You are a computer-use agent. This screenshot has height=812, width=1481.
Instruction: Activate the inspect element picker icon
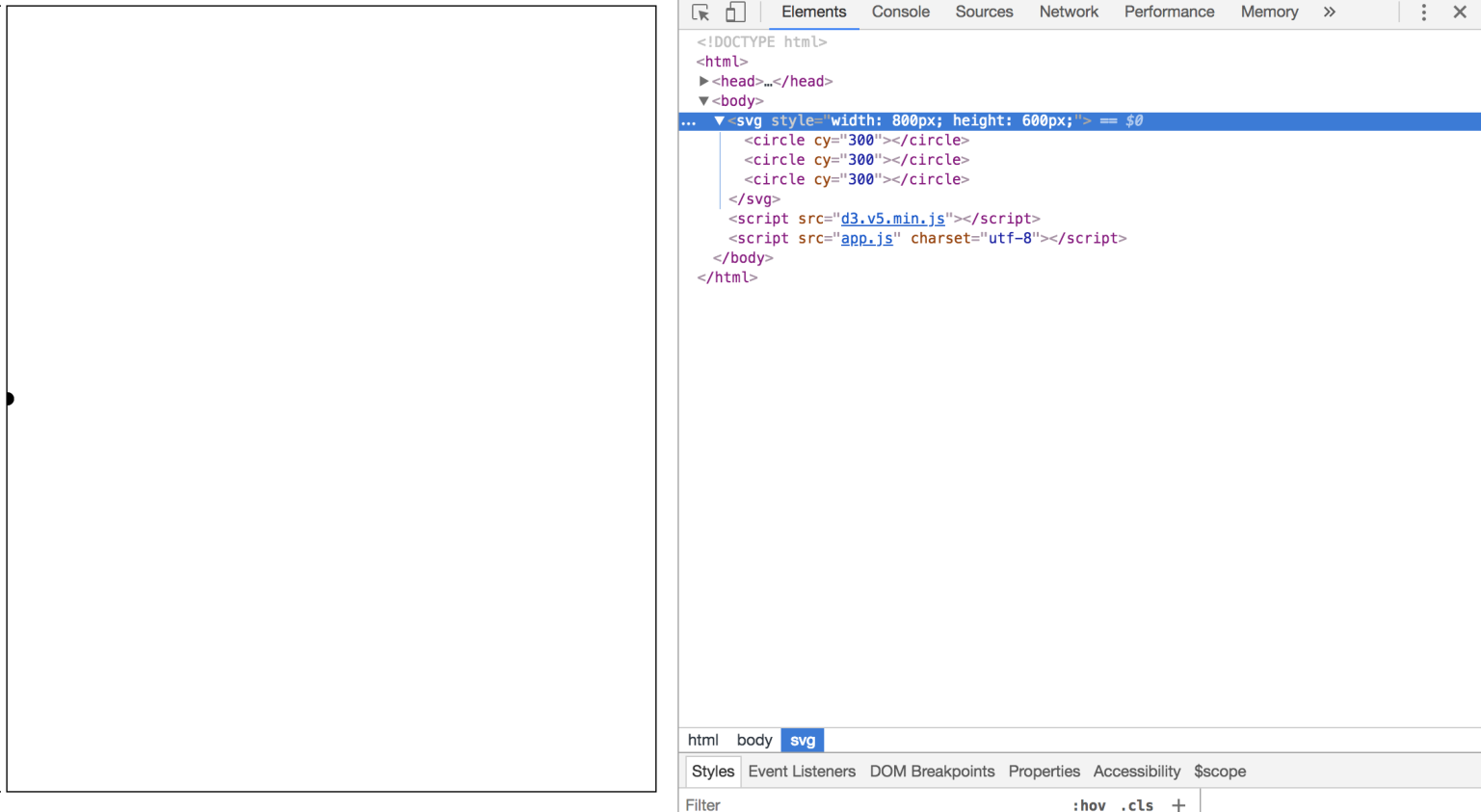point(701,13)
